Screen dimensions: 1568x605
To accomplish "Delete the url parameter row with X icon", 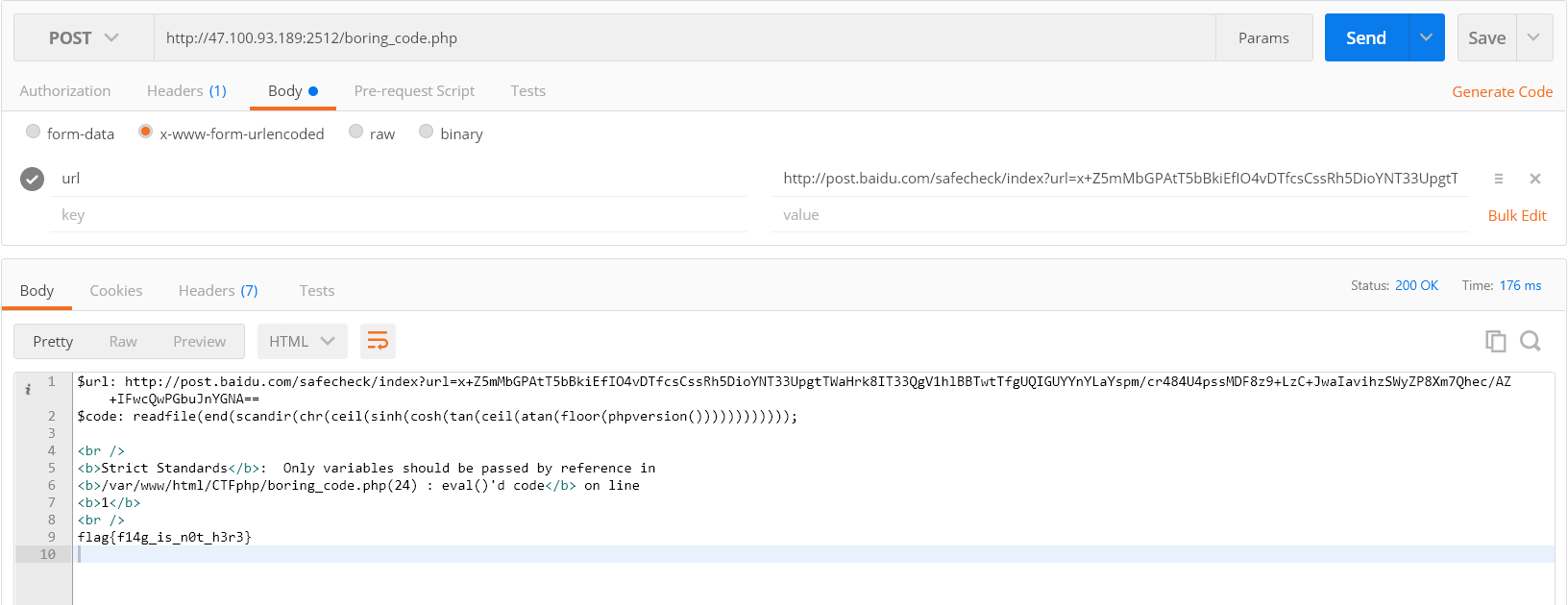I will (1534, 179).
